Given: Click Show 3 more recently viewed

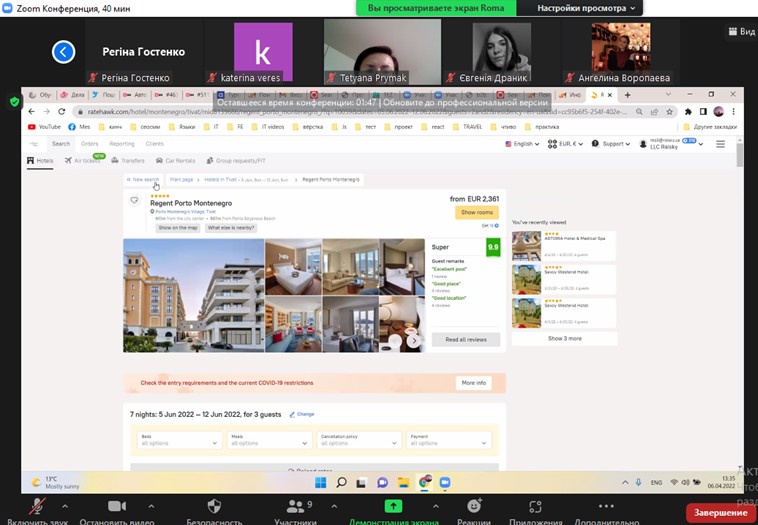Looking at the screenshot, I should point(565,338).
